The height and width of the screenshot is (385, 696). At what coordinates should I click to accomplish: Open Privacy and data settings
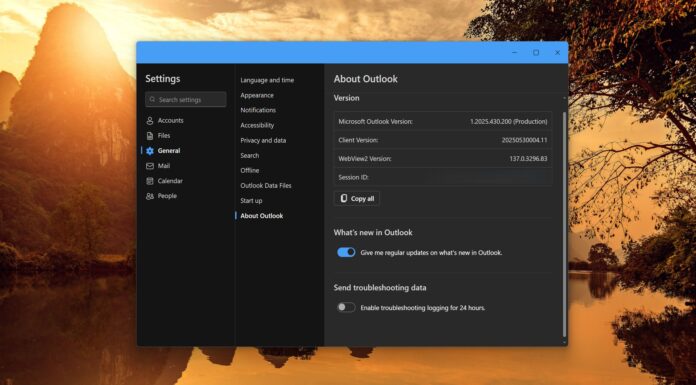[x=263, y=140]
